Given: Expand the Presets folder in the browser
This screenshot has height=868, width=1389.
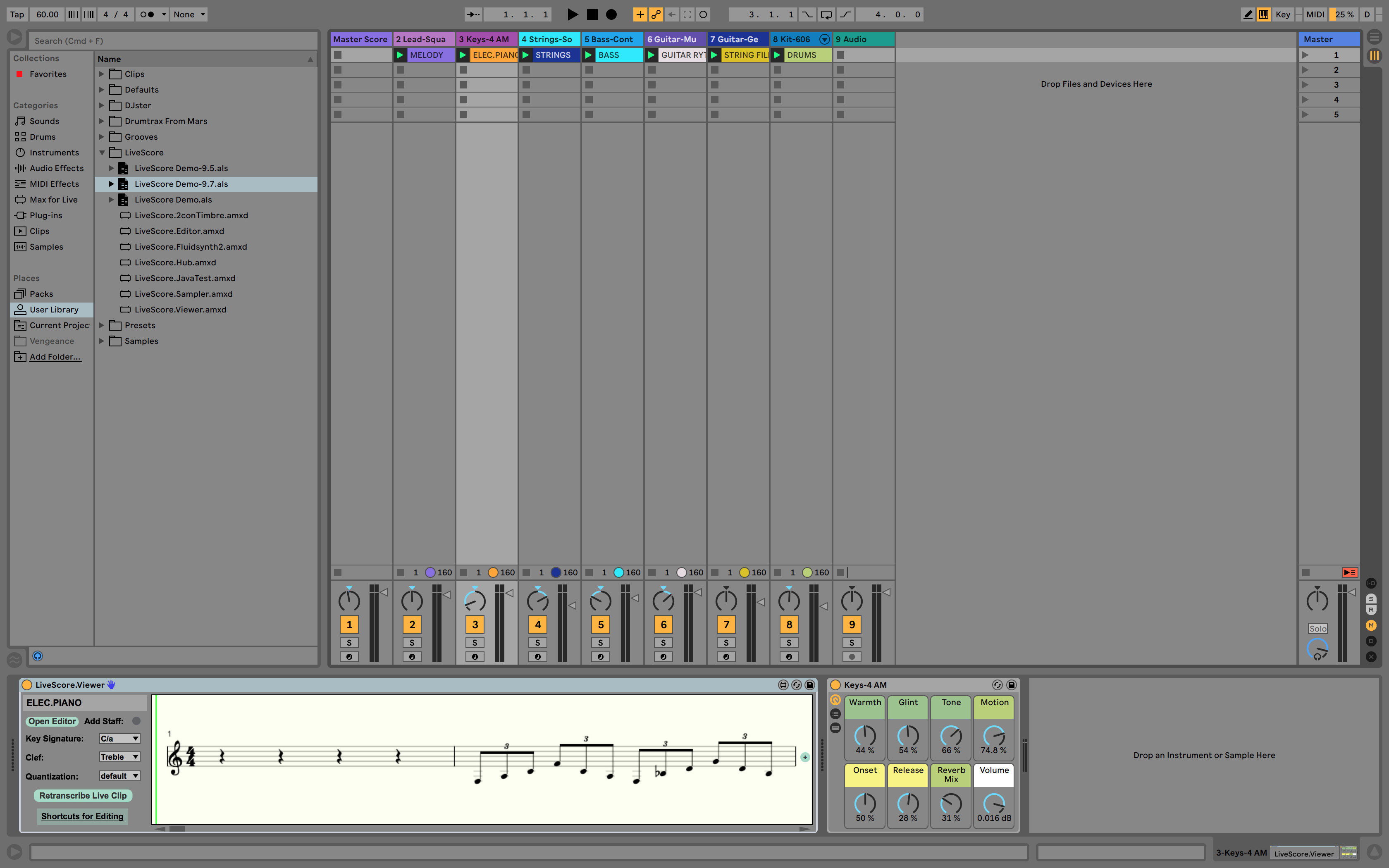Looking at the screenshot, I should coord(102,326).
